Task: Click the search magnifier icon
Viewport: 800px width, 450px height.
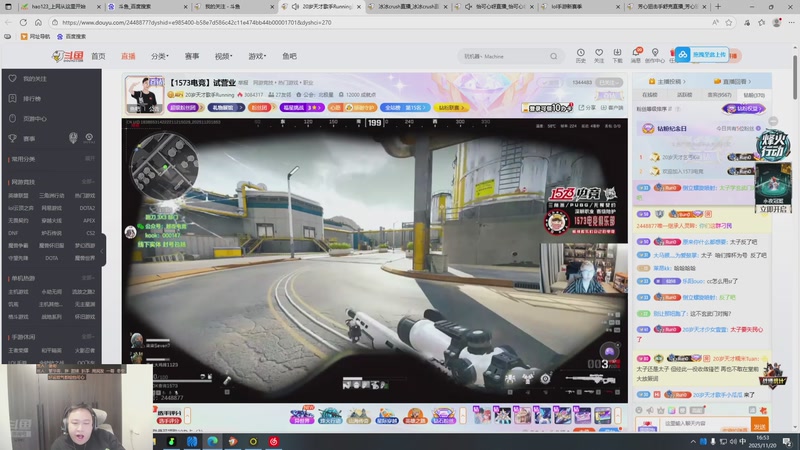Action: coord(554,56)
